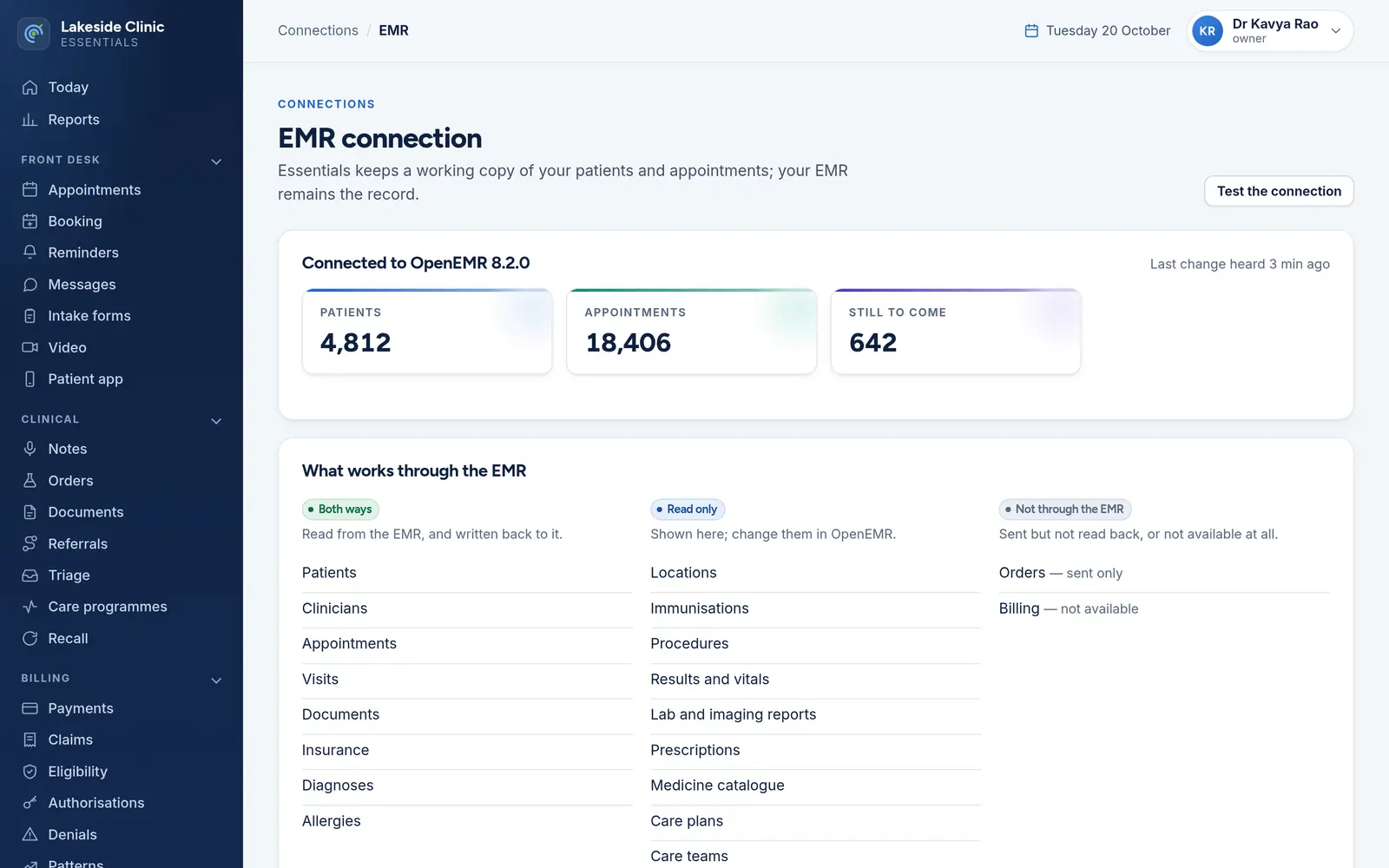Click the Orders — sent only row
Image resolution: width=1389 pixels, height=868 pixels.
click(1164, 573)
